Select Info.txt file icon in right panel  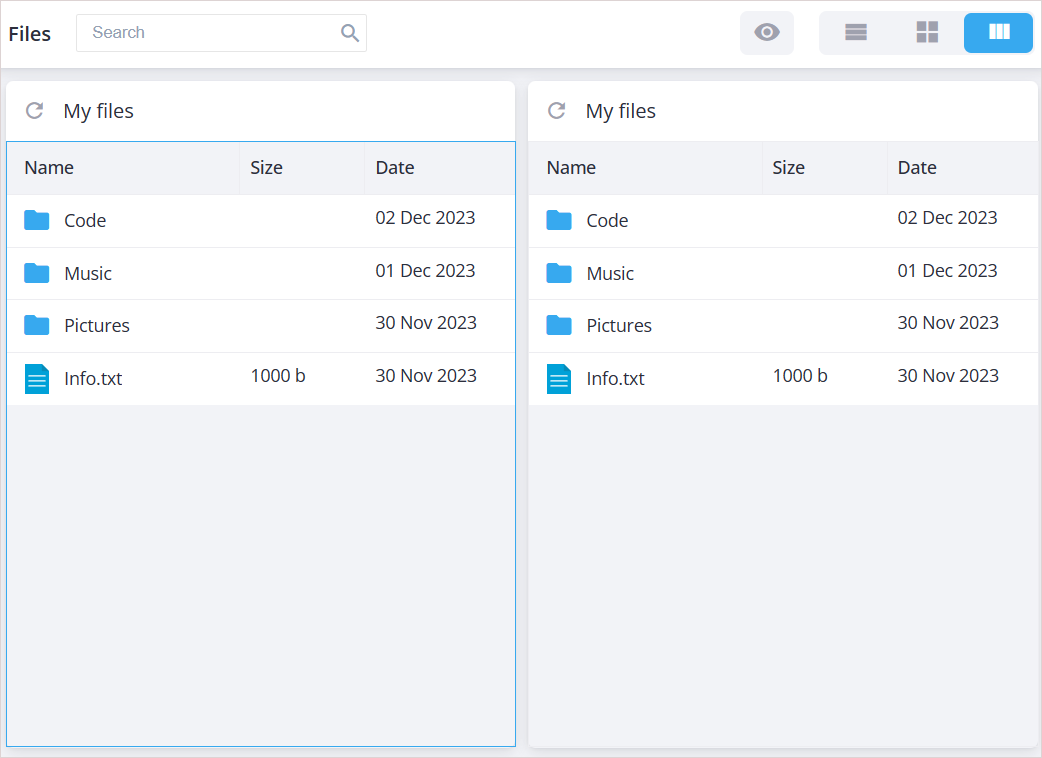pos(559,378)
